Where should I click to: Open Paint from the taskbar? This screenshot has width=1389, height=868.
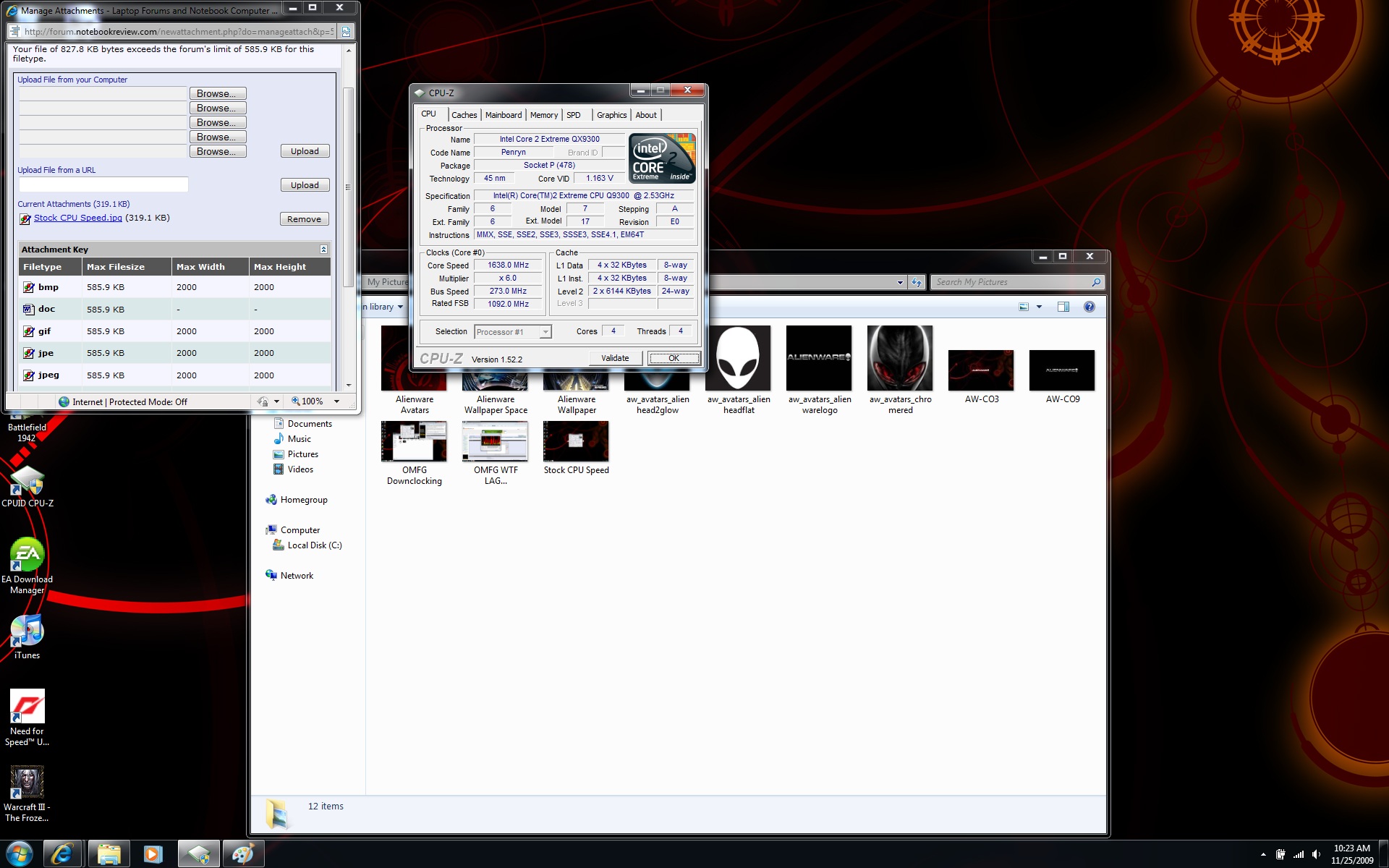coord(242,854)
